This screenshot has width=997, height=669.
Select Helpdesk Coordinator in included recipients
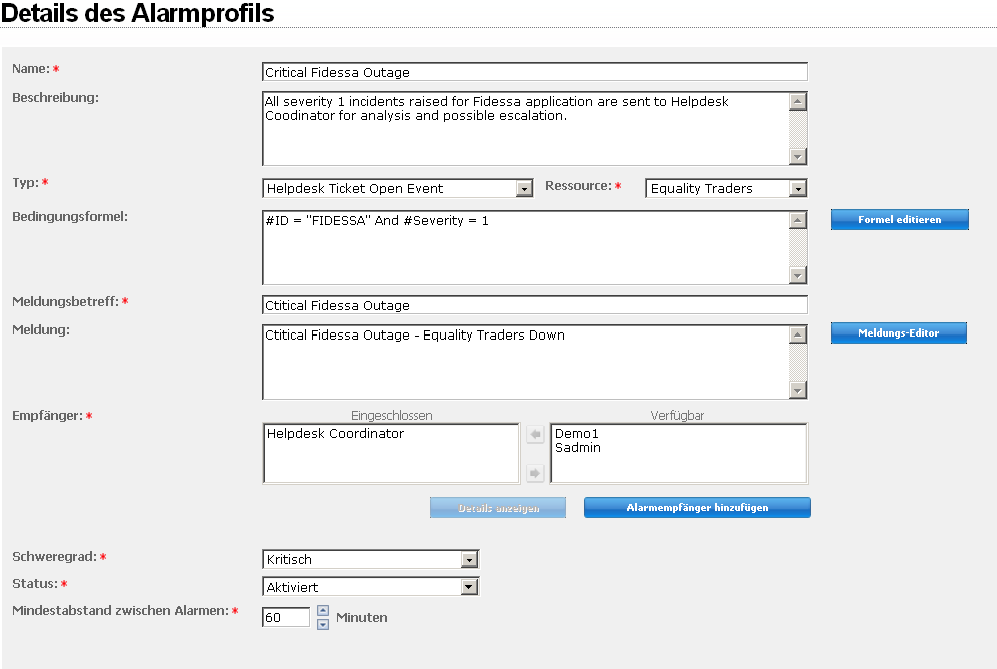(x=335, y=434)
